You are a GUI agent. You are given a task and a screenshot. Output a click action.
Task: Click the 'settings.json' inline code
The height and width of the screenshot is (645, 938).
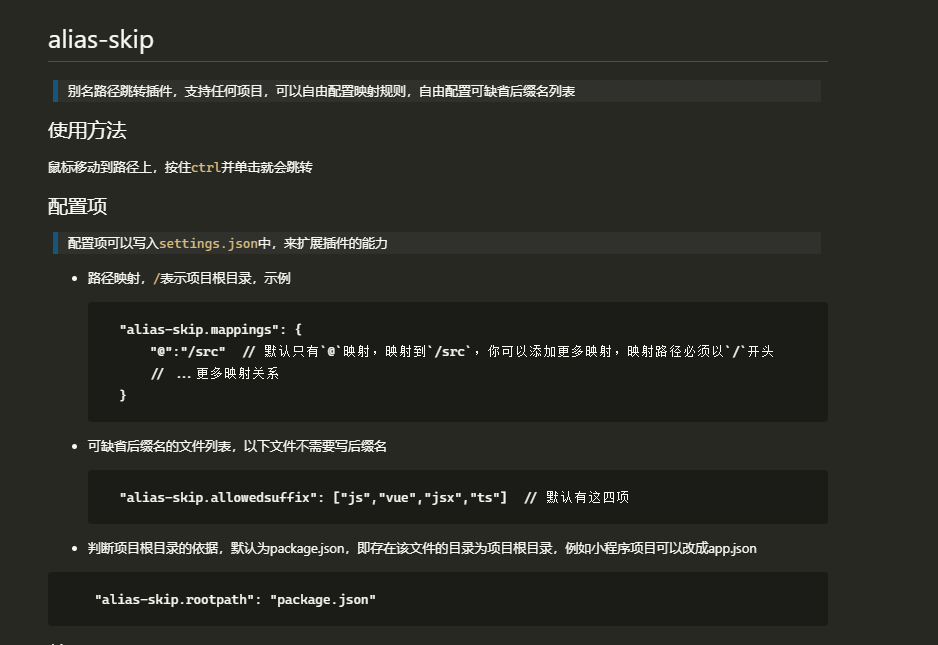(x=208, y=244)
